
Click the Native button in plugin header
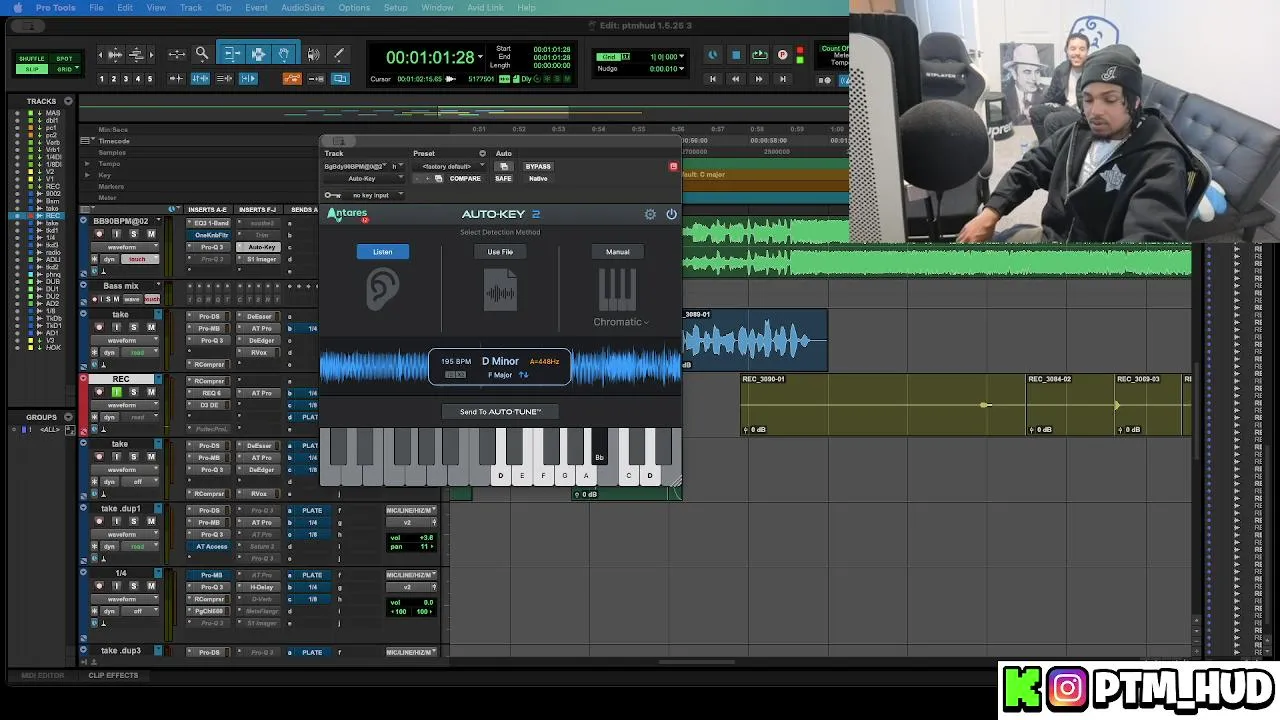pos(538,179)
